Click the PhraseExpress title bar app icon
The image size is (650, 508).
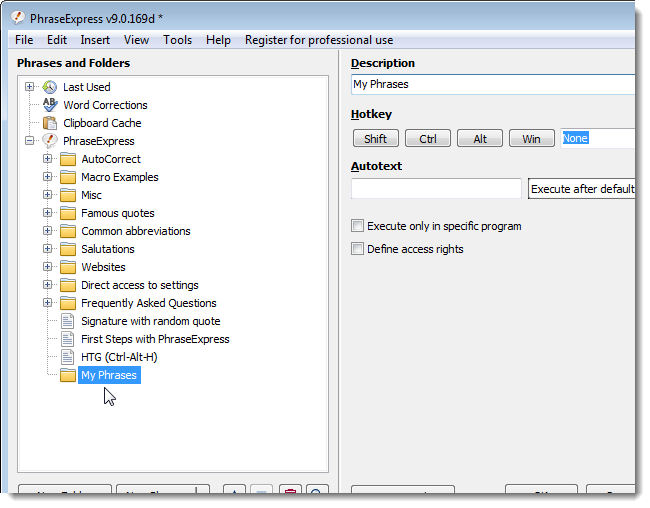point(18,17)
